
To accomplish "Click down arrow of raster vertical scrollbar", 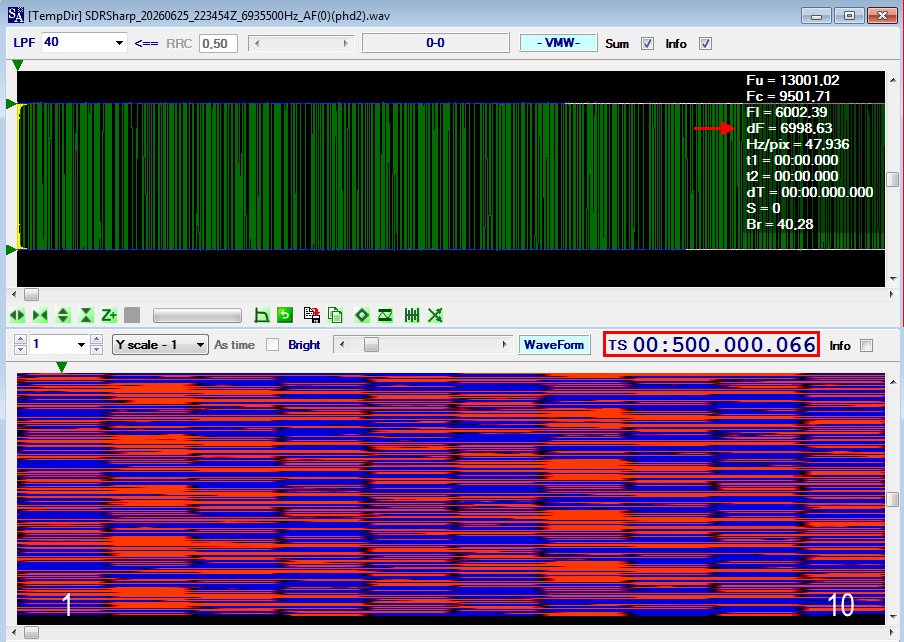I will pyautogui.click(x=893, y=617).
